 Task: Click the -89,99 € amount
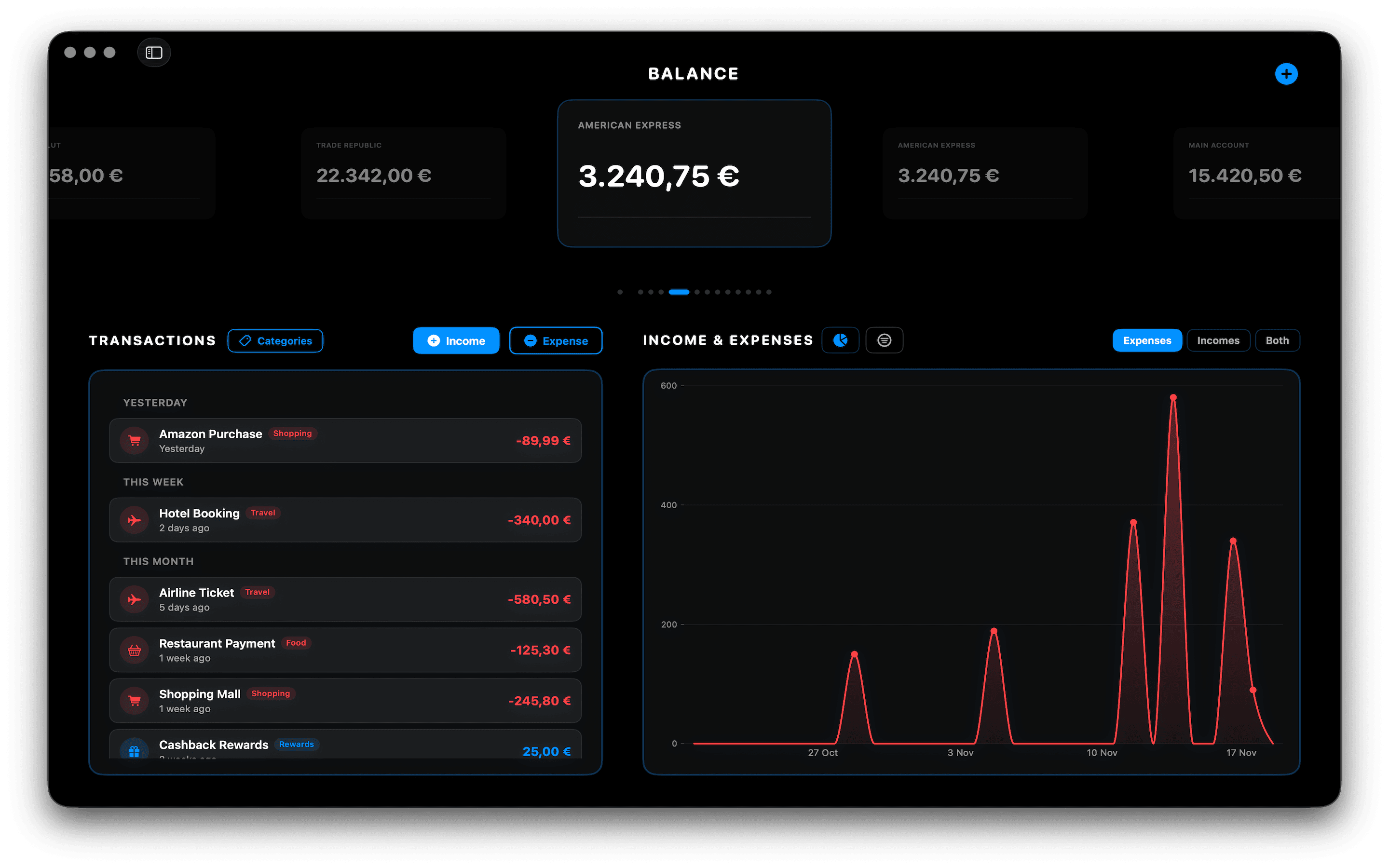pyautogui.click(x=543, y=441)
